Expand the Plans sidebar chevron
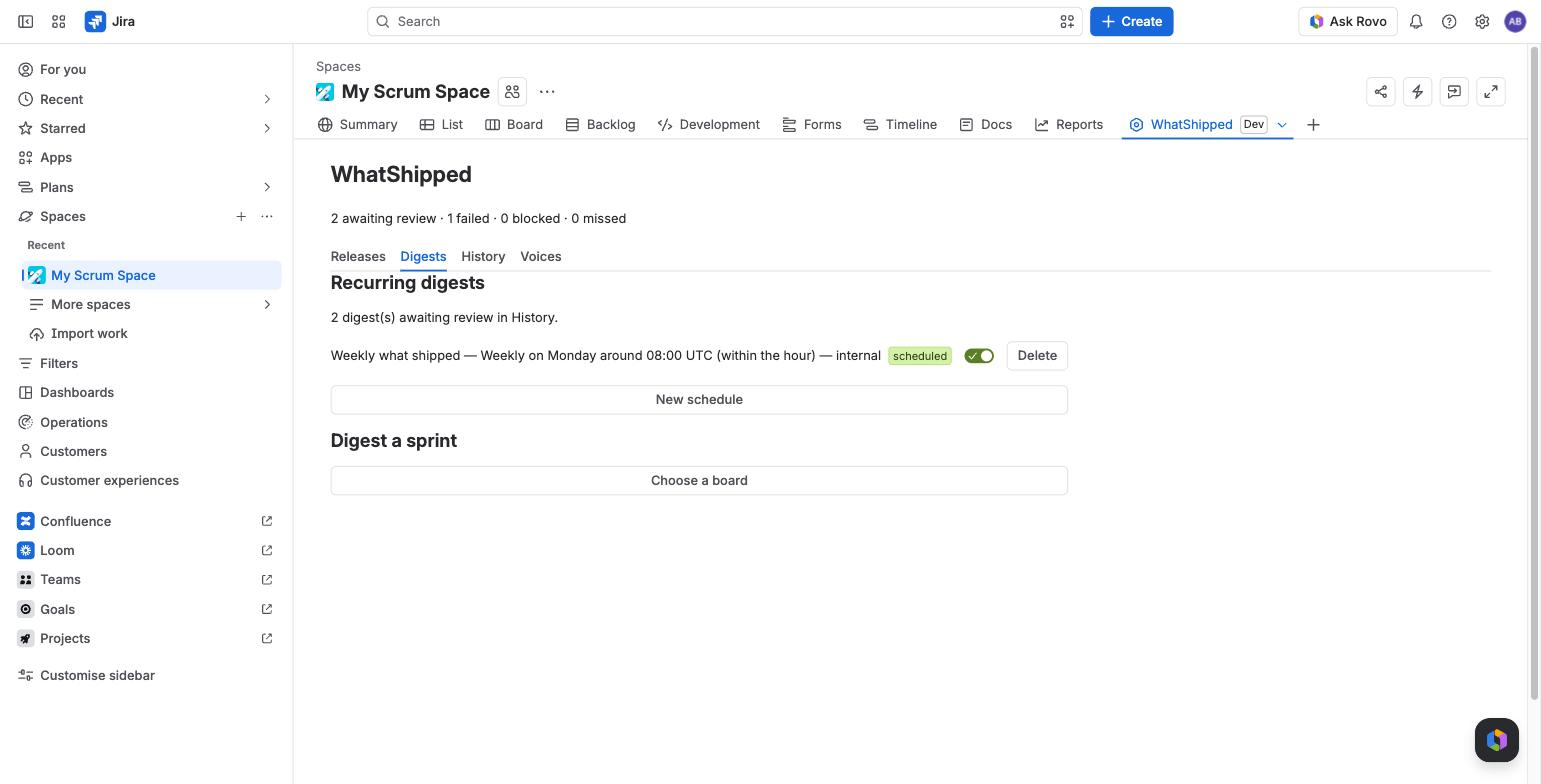 pos(267,187)
